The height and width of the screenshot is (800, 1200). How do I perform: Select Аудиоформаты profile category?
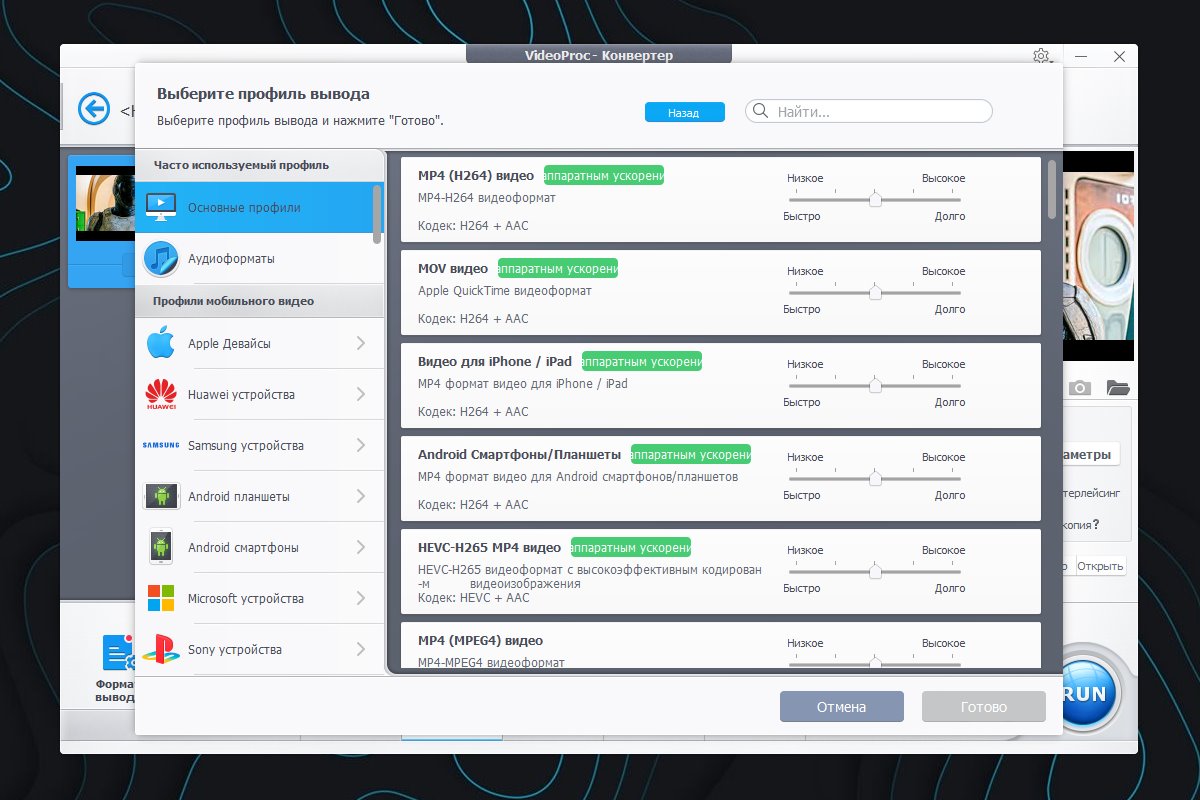tap(231, 259)
